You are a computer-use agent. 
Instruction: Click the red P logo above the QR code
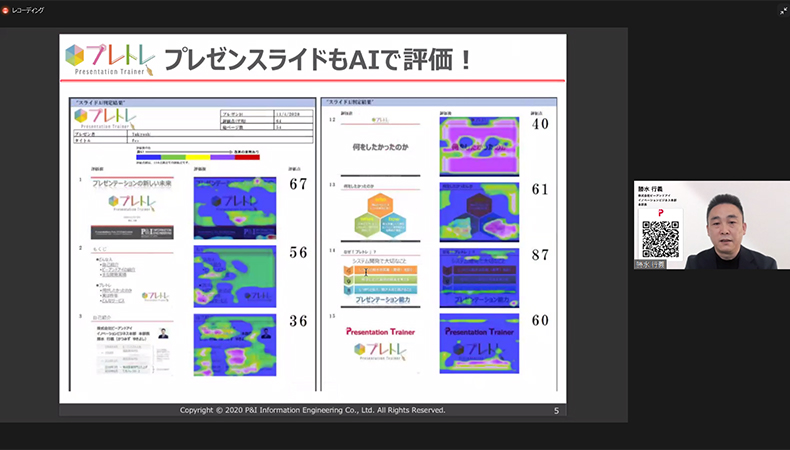661,213
